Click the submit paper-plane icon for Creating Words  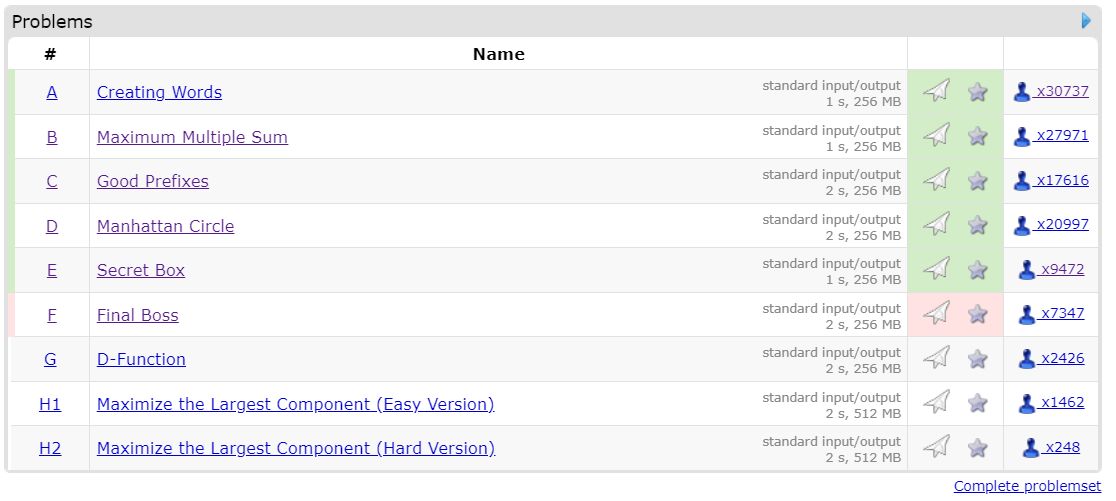(937, 91)
